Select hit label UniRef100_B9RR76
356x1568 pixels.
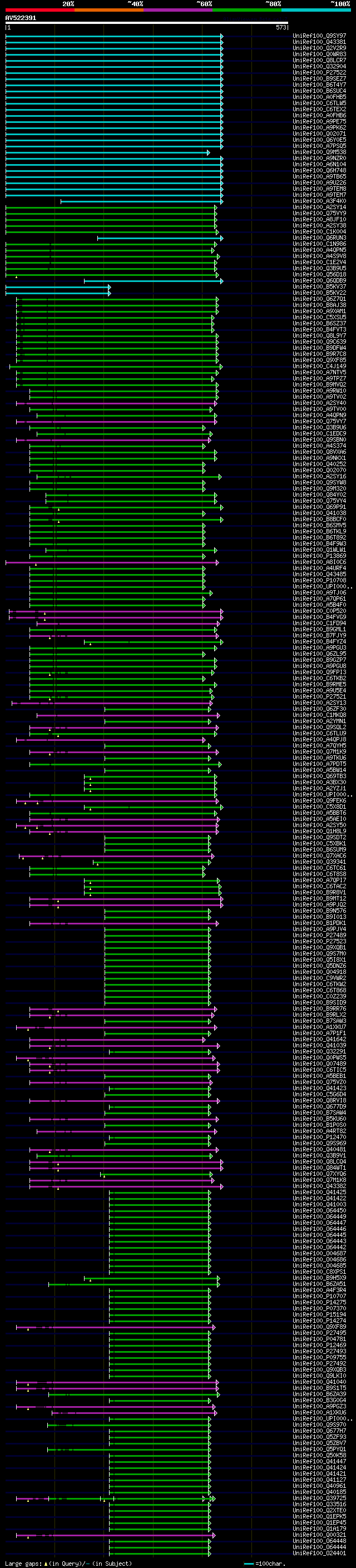coord(319,1008)
